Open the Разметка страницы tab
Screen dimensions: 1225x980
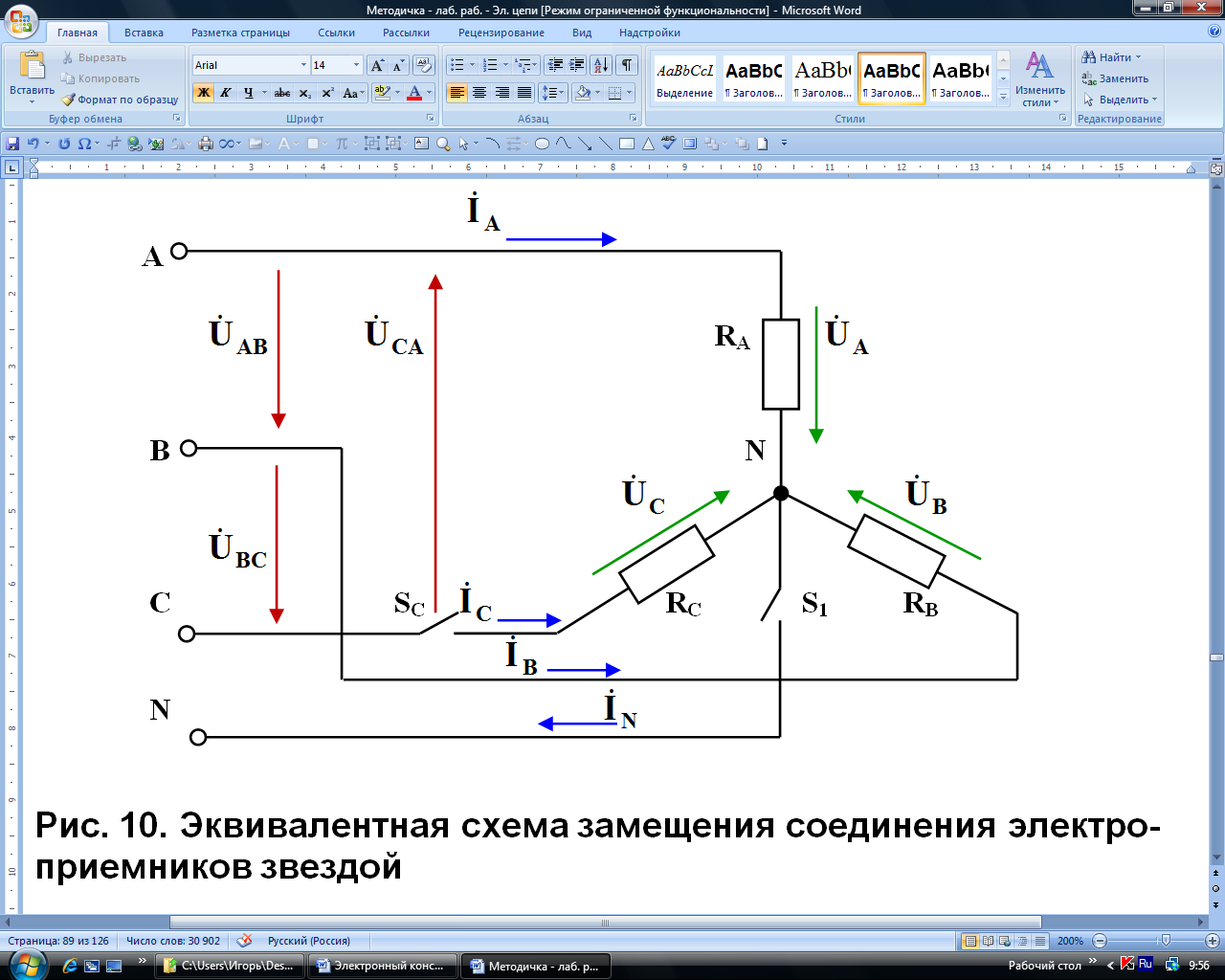[240, 33]
